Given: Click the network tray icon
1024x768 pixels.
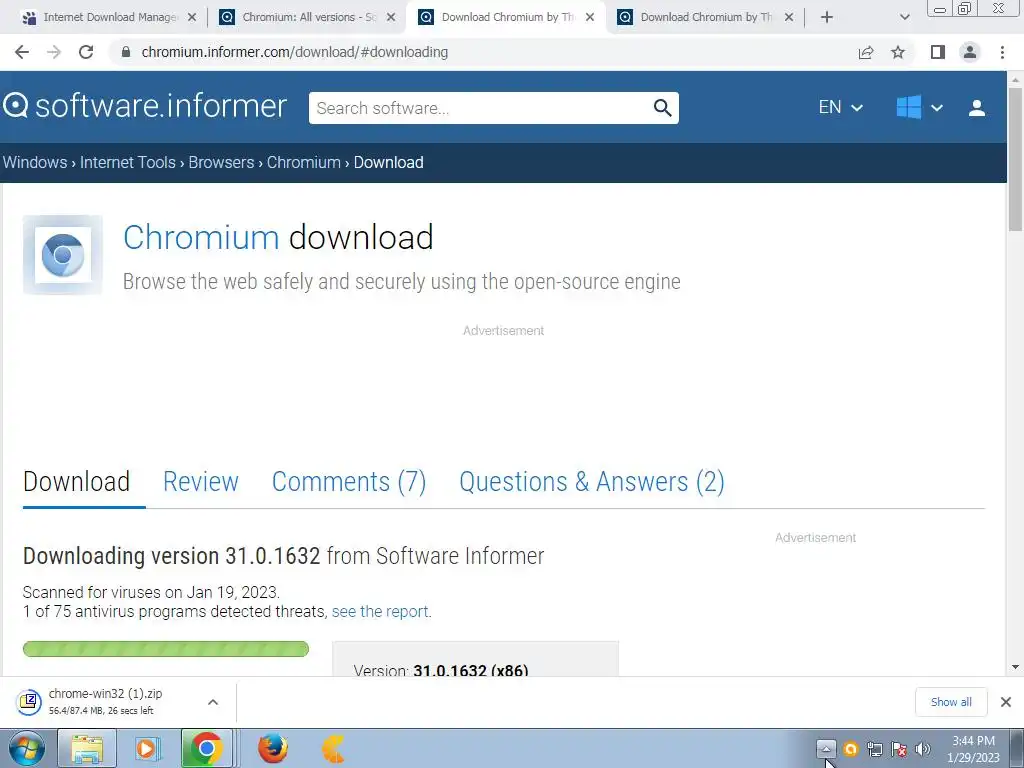Looking at the screenshot, I should tap(874, 748).
